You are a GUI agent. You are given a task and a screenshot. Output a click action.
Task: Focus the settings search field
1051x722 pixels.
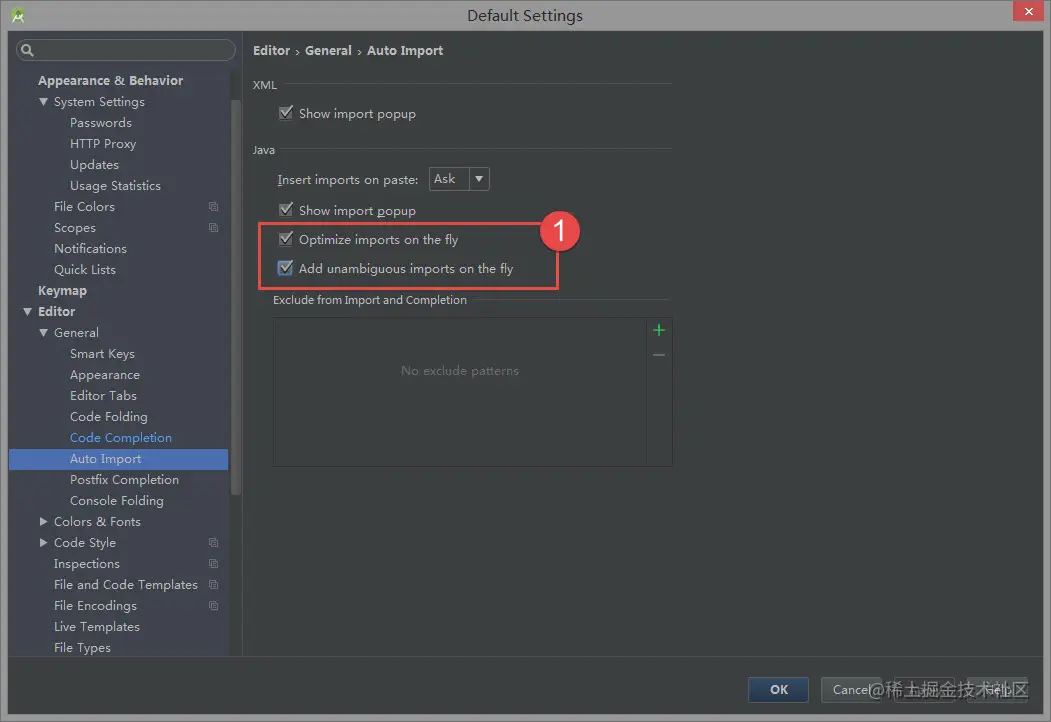(126, 50)
